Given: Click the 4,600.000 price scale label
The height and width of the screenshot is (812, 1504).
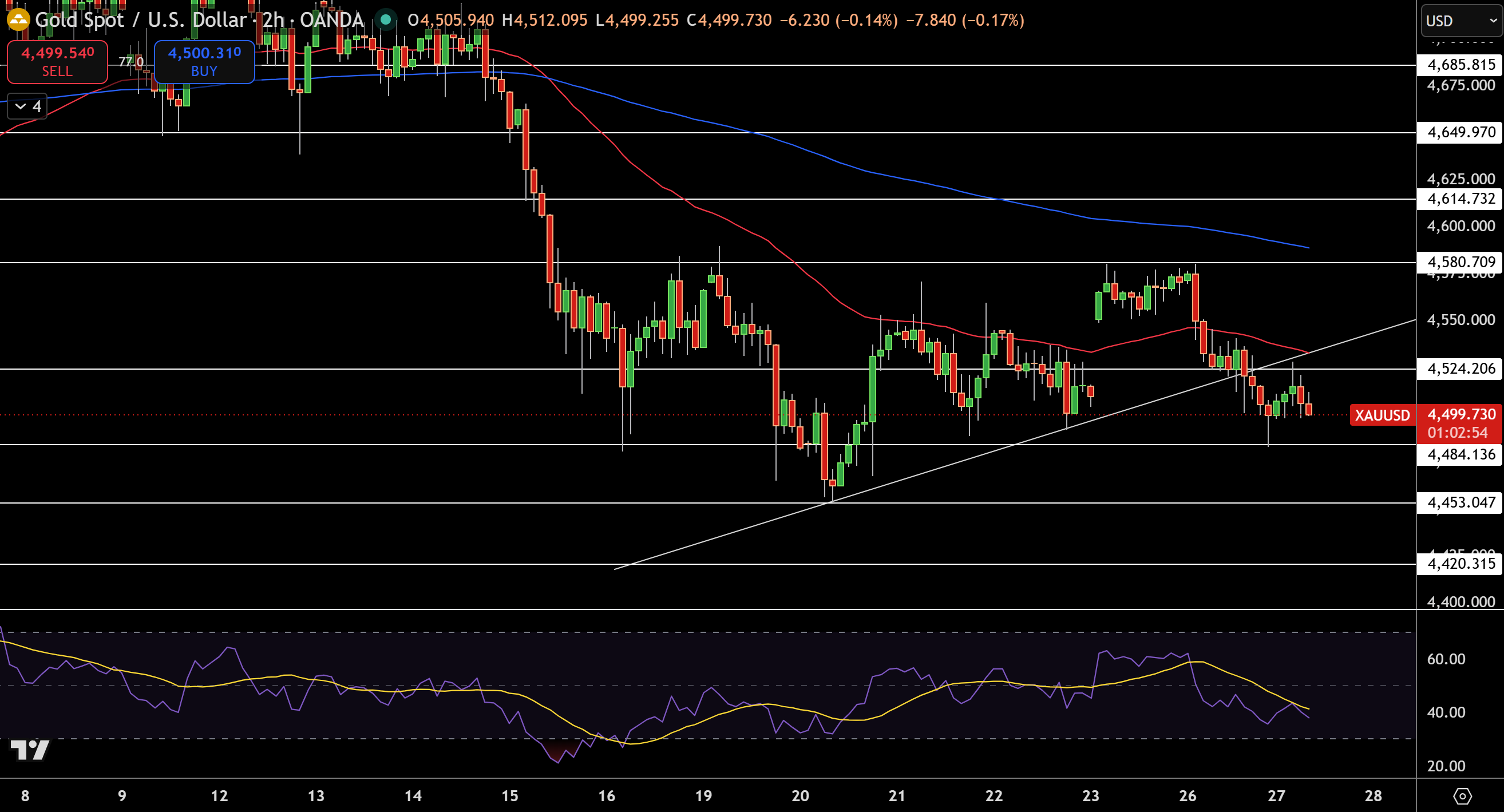Looking at the screenshot, I should (1461, 226).
